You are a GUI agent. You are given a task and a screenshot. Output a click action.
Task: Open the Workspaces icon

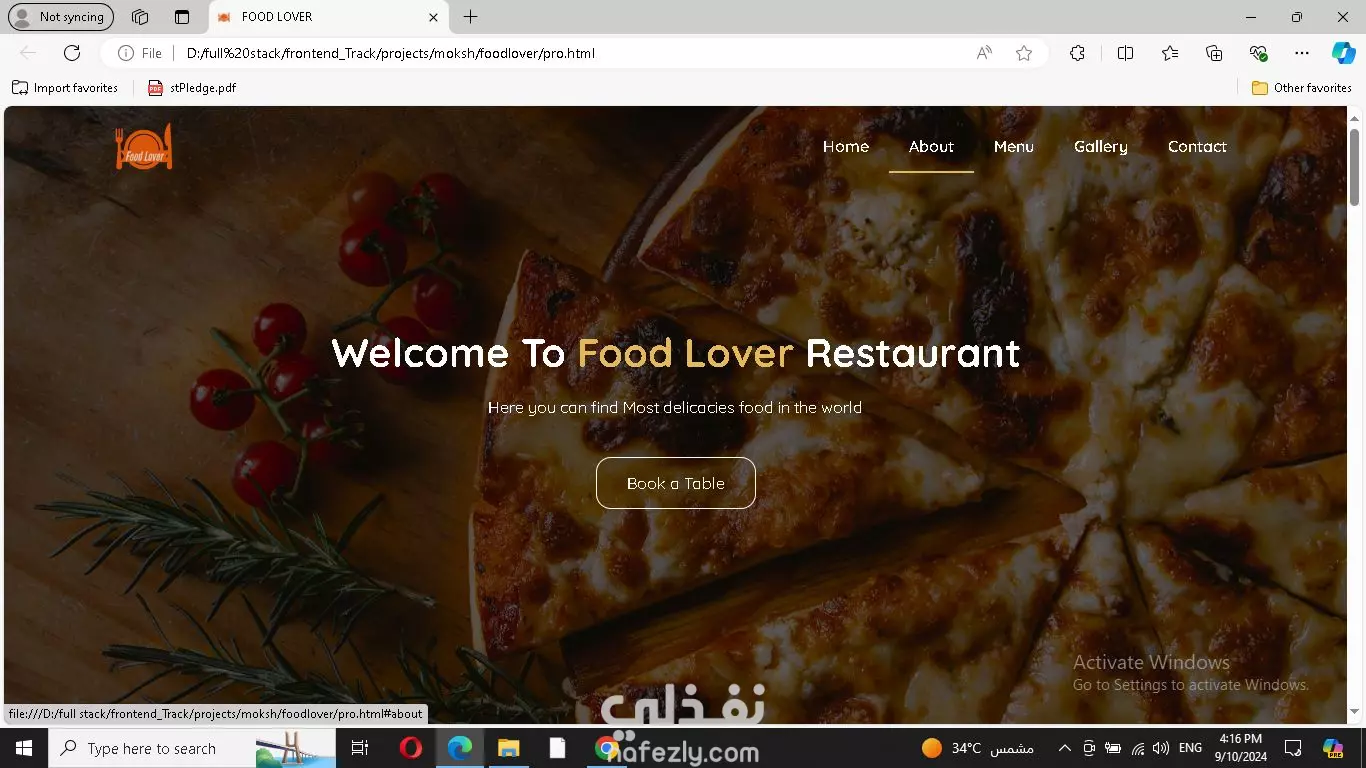click(x=140, y=17)
